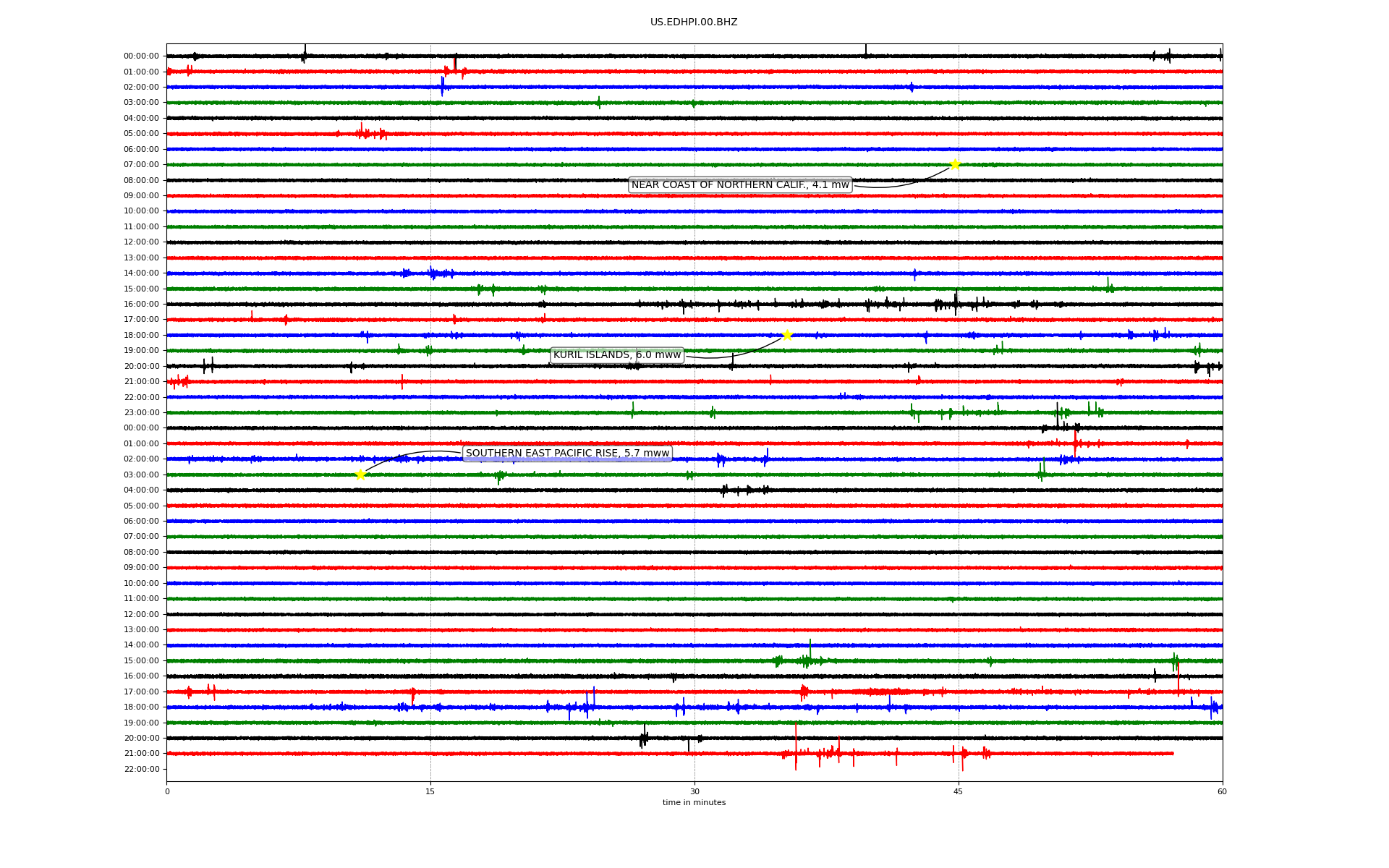Click the yellow star for the Northern Calif. event

[x=955, y=164]
